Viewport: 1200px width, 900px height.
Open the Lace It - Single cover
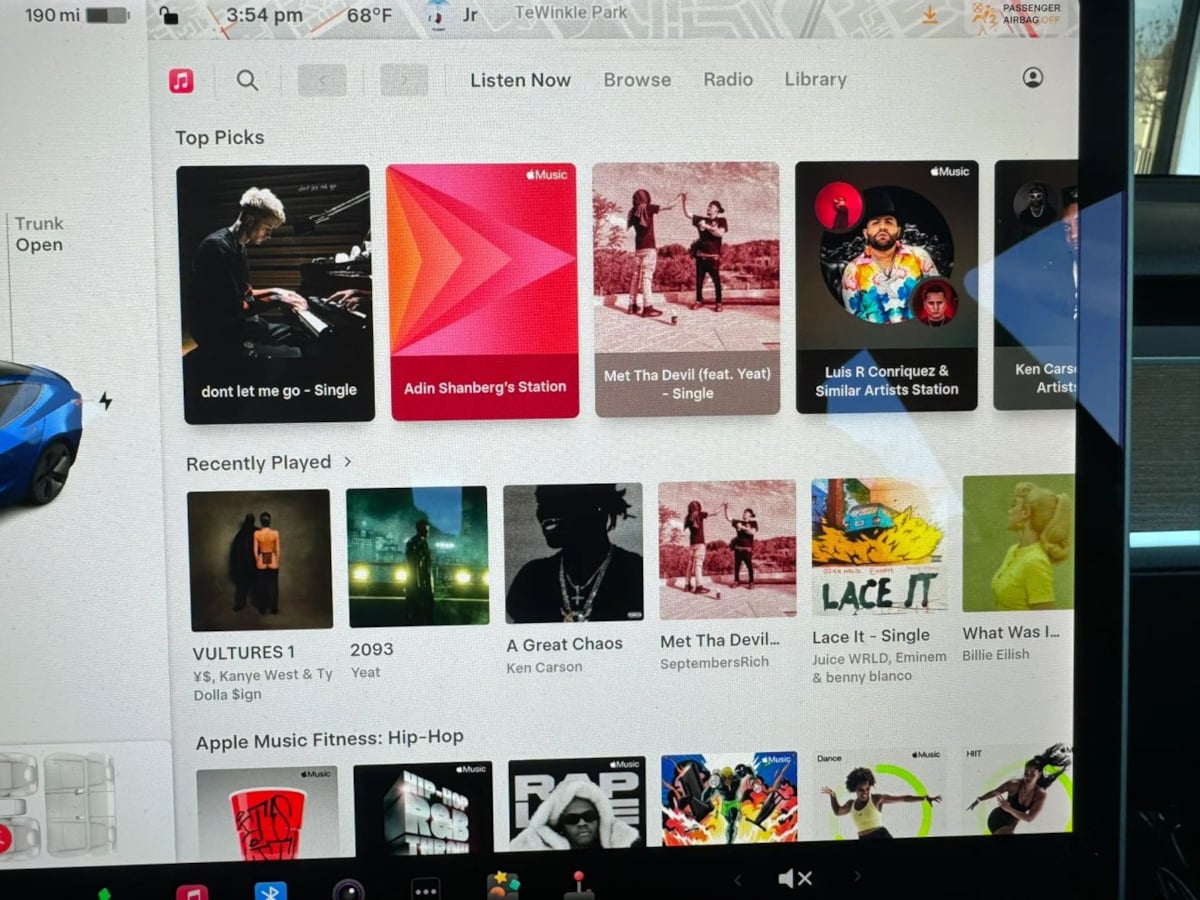[878, 546]
